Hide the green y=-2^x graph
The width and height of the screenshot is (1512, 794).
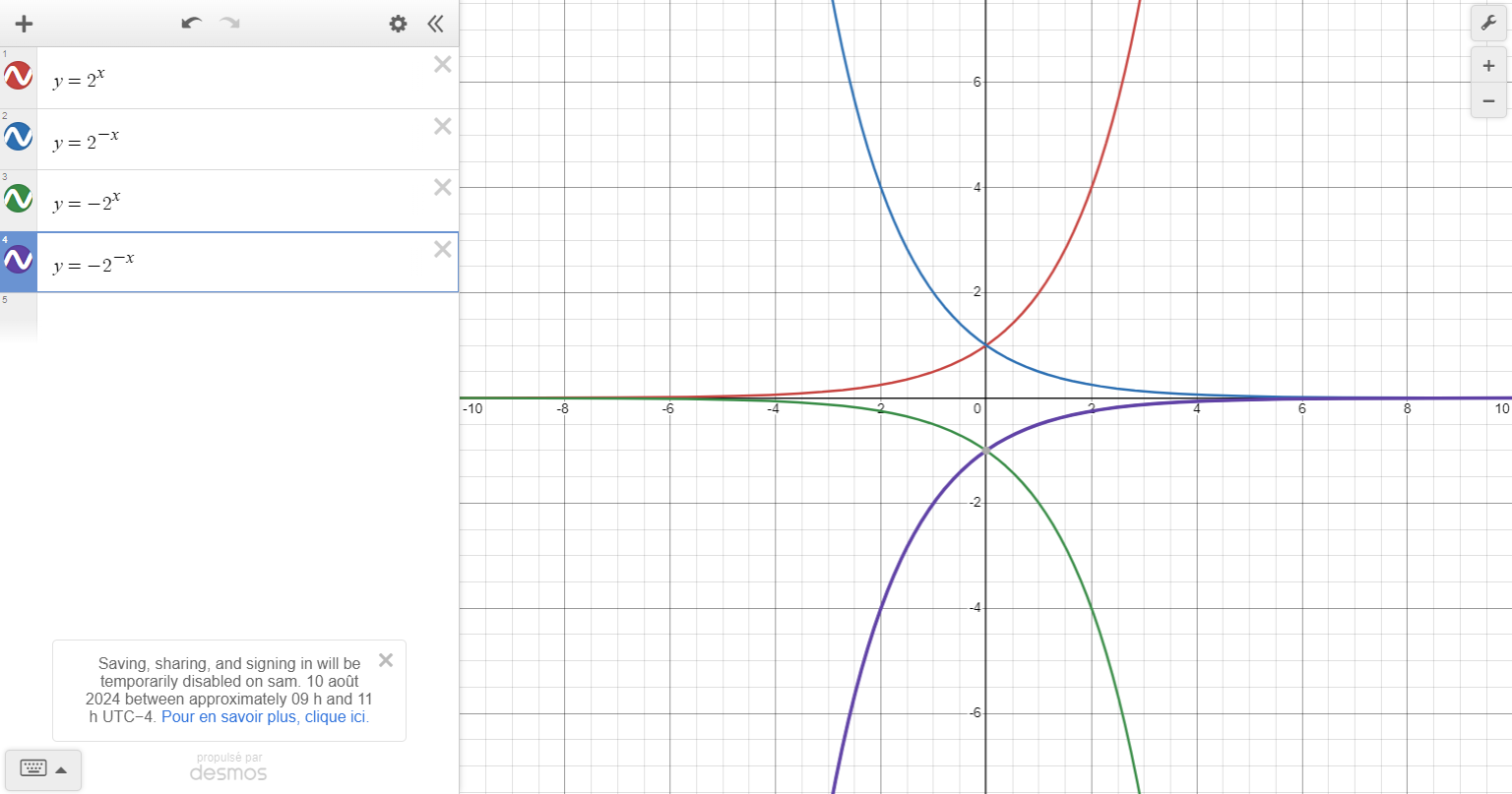point(18,198)
